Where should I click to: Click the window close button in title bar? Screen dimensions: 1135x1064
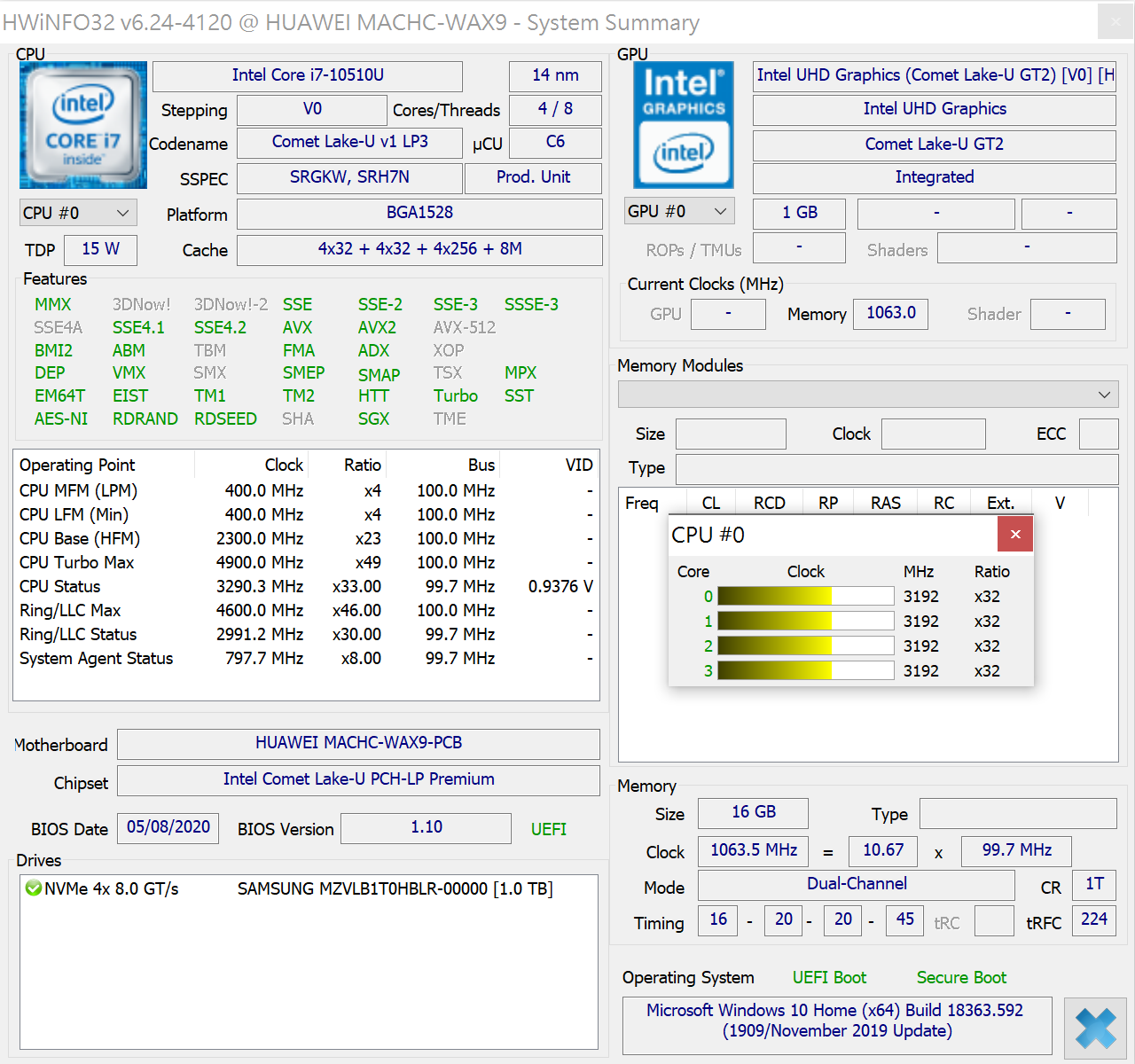(1115, 21)
